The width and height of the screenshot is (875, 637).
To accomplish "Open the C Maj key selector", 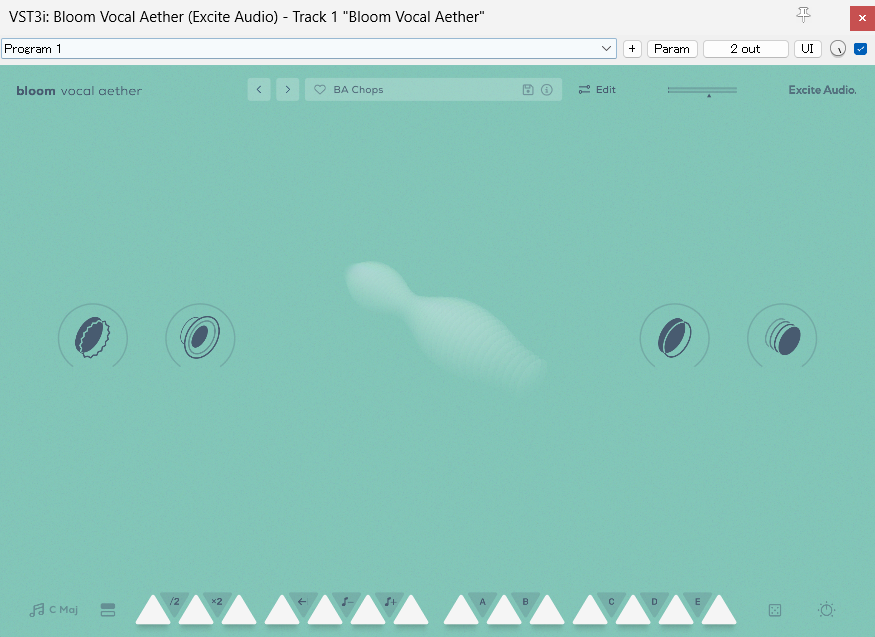I will pos(54,610).
